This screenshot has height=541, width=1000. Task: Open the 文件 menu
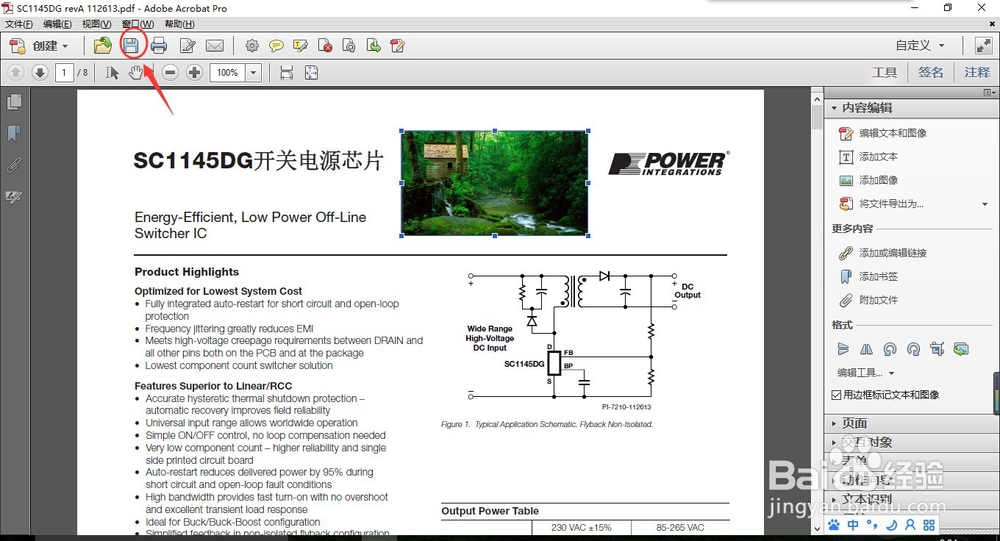[18, 24]
